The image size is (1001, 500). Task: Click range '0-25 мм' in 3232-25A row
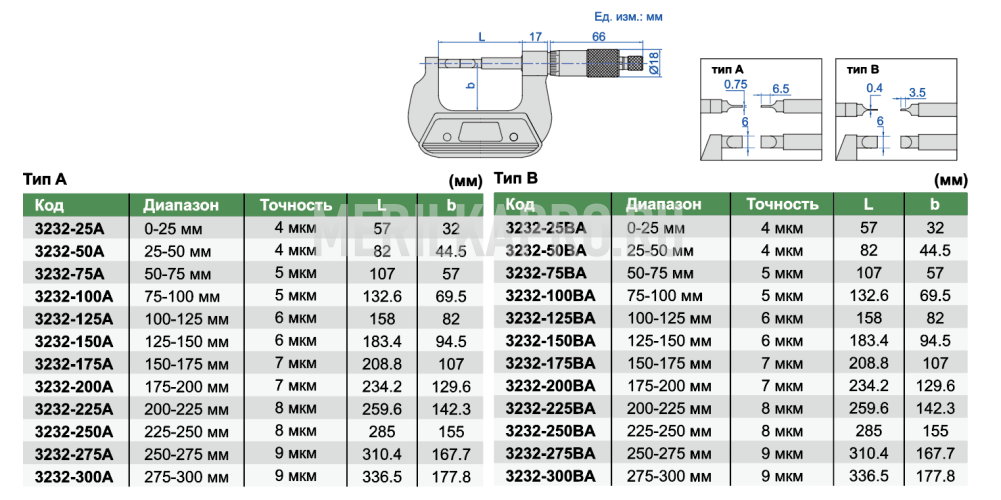coord(172,228)
